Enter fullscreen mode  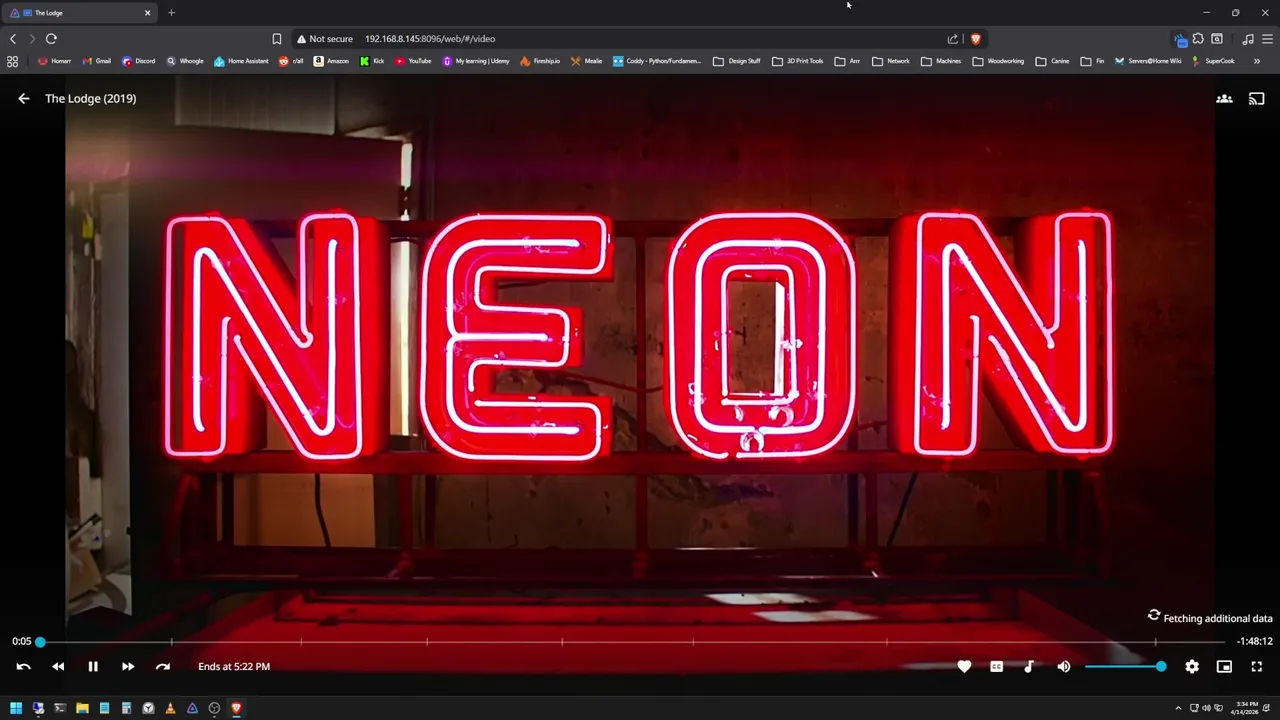[x=1257, y=666]
